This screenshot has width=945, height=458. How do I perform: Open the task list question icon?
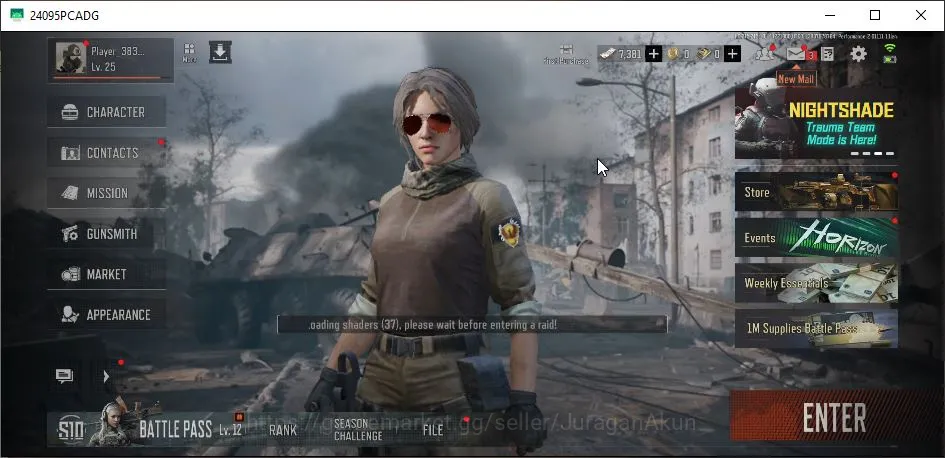point(828,54)
